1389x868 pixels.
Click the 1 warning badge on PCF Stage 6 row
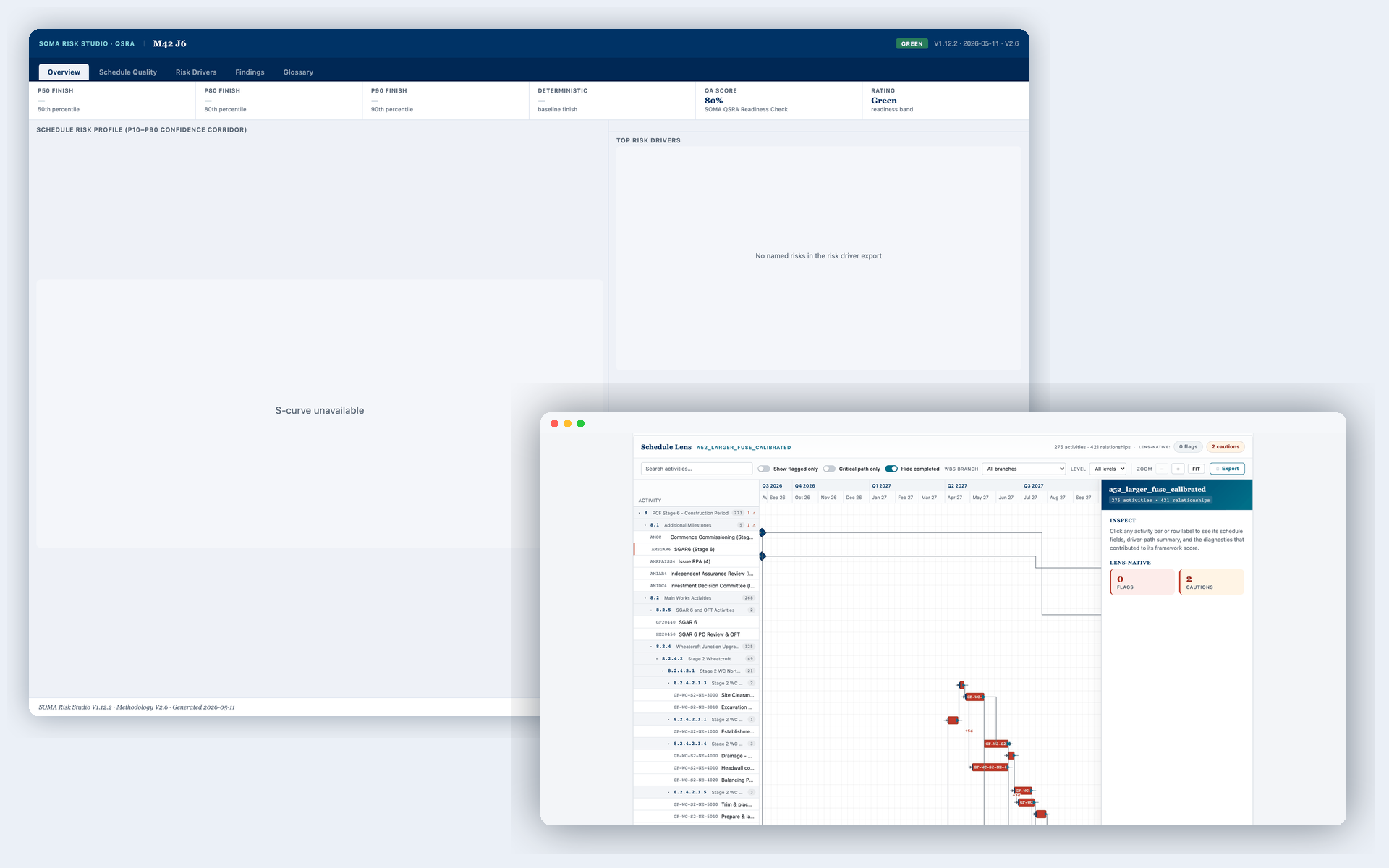click(751, 513)
